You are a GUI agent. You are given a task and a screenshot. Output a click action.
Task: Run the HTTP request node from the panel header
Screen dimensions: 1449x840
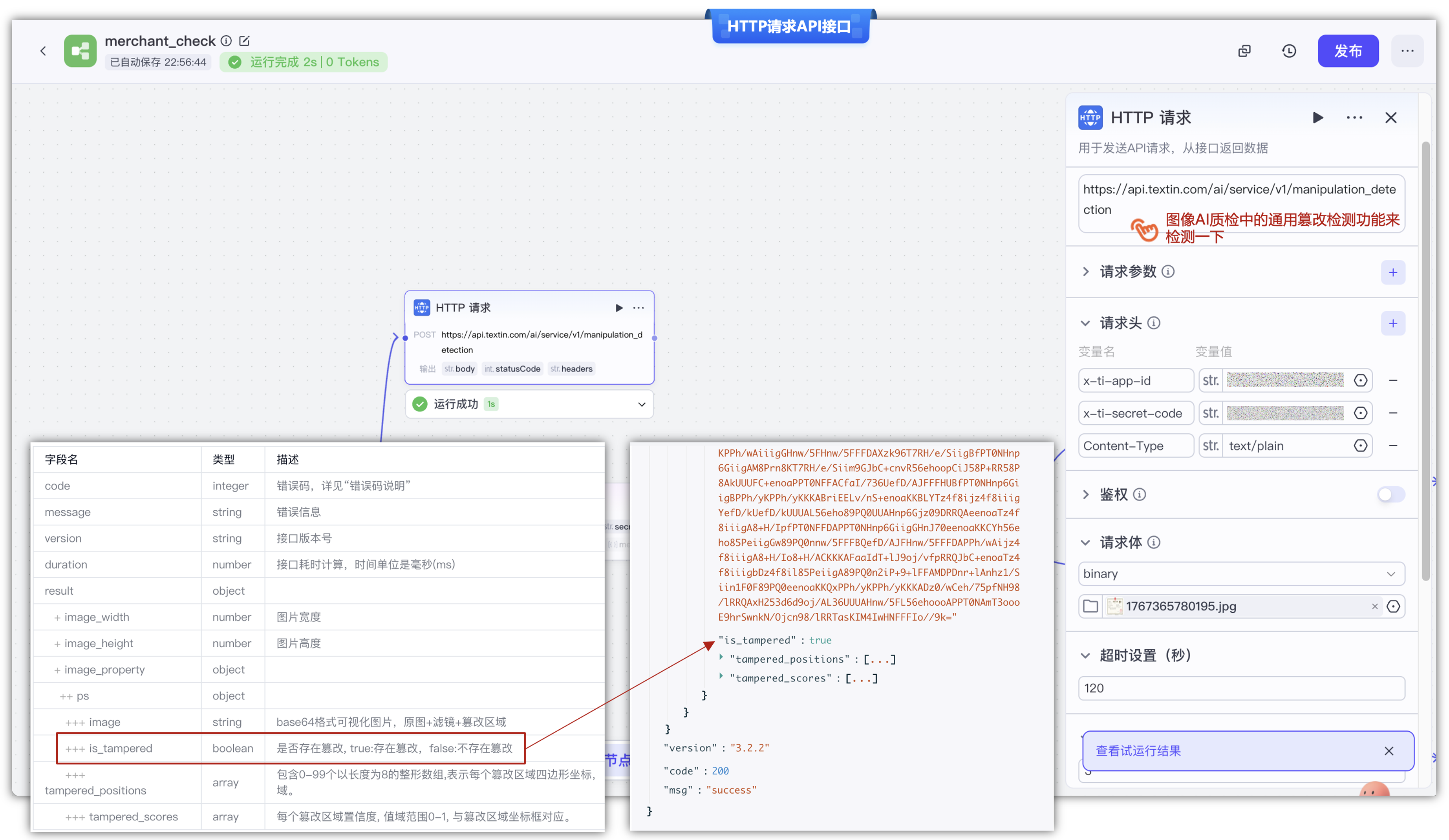(x=1317, y=118)
